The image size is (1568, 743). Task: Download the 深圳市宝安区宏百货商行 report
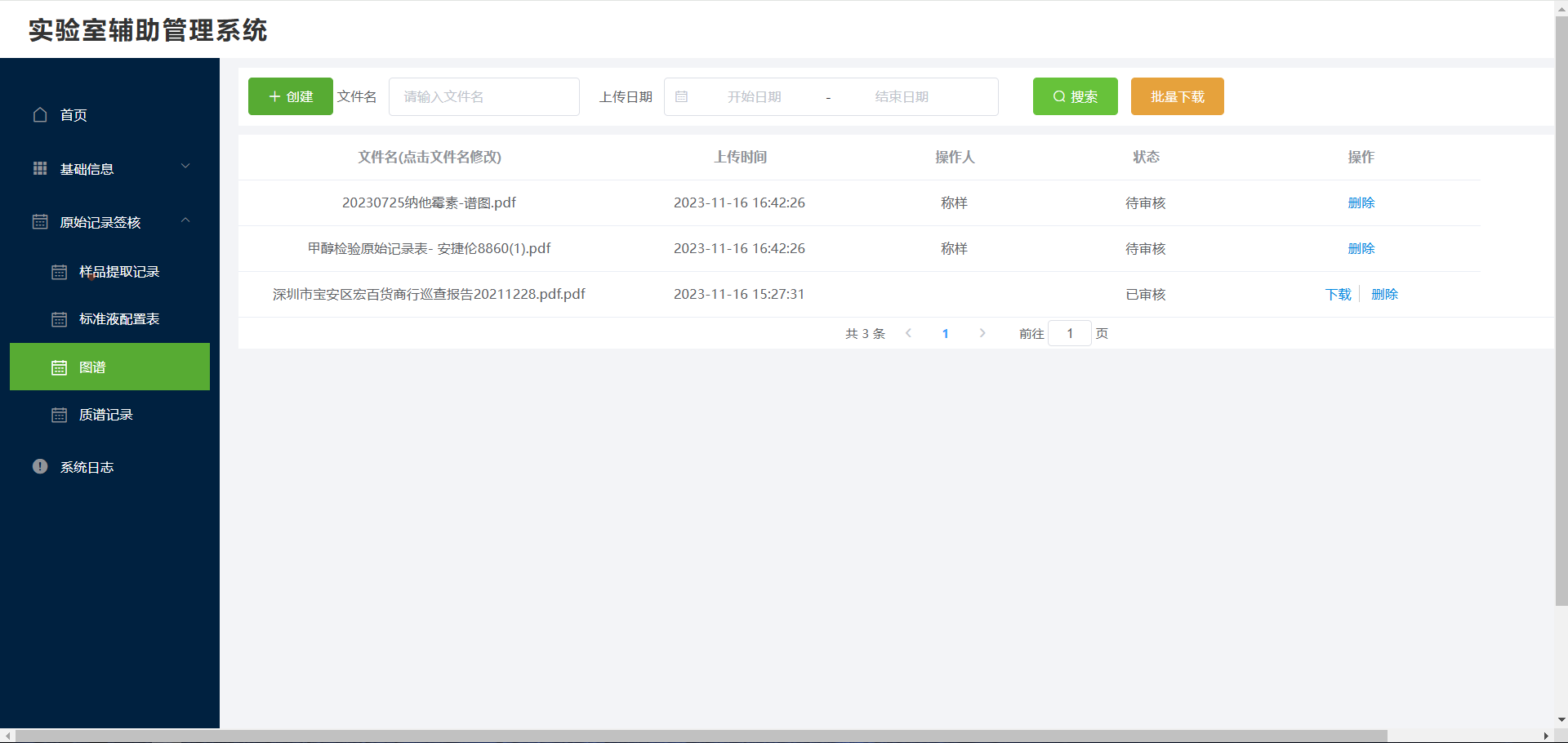[x=1339, y=294]
